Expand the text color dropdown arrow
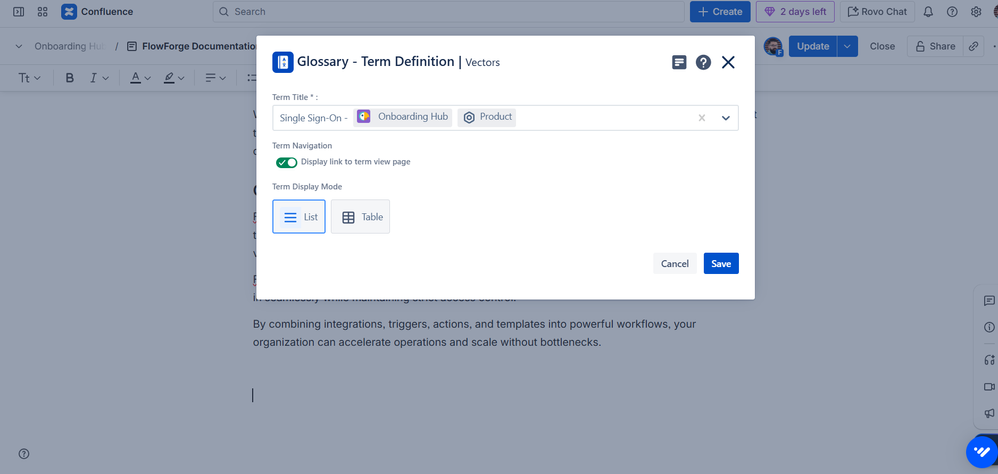Screen dimensions: 998x474 point(148,78)
